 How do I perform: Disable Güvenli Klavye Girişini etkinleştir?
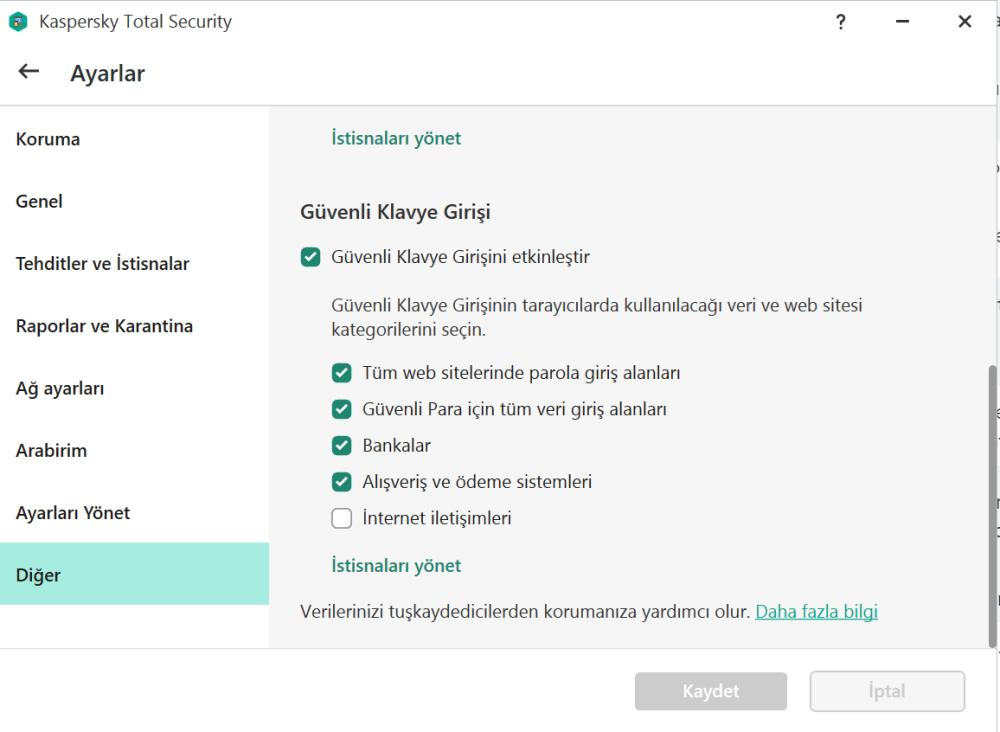coord(311,256)
